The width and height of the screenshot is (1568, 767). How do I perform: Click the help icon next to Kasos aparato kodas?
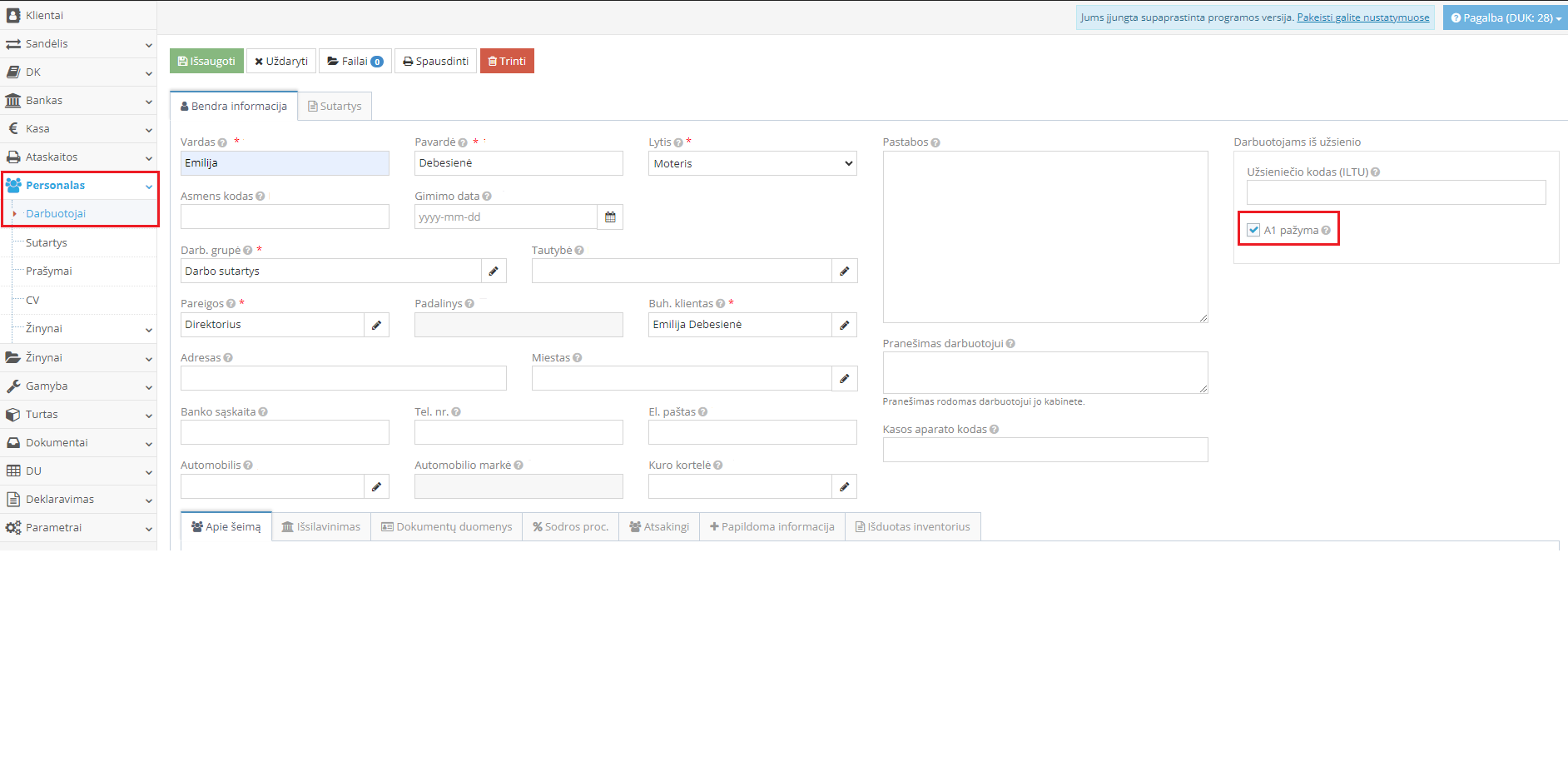click(x=994, y=430)
